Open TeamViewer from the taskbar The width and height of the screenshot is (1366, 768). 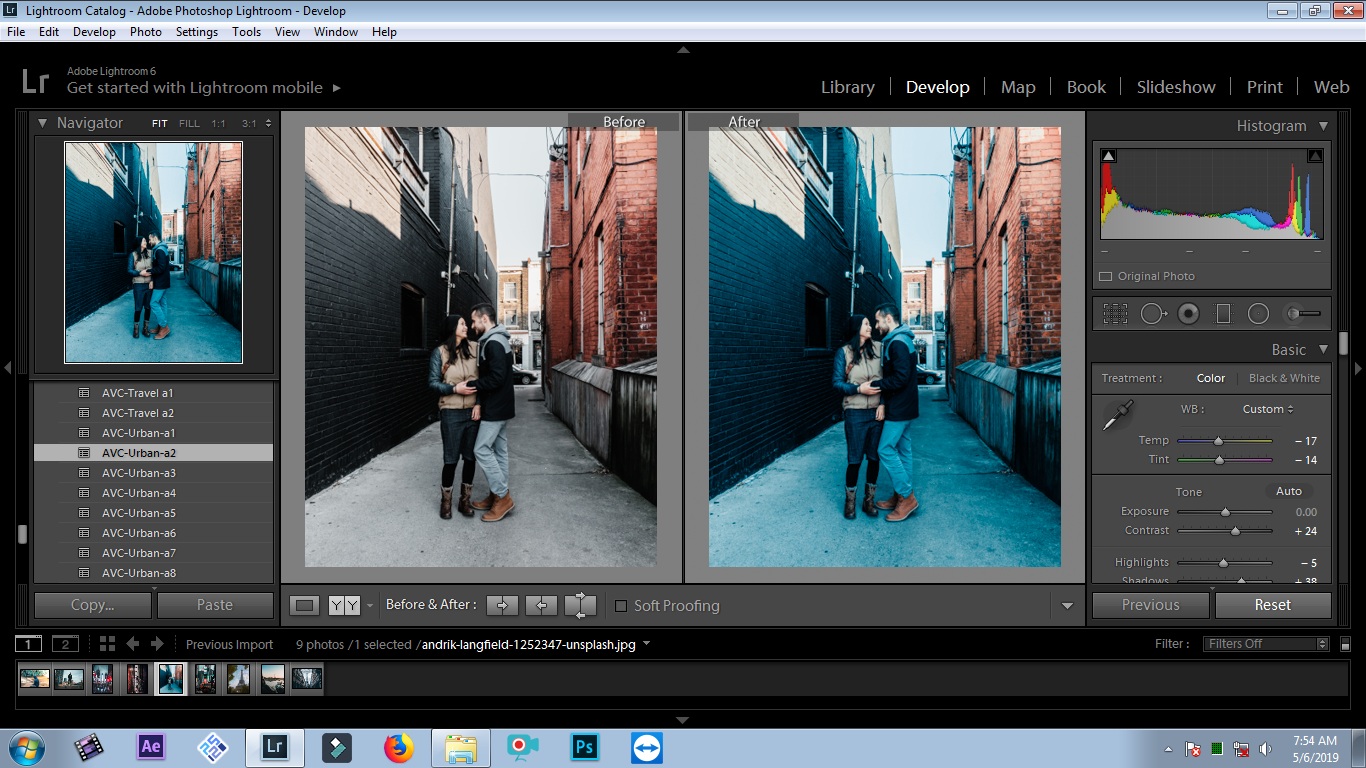point(646,747)
